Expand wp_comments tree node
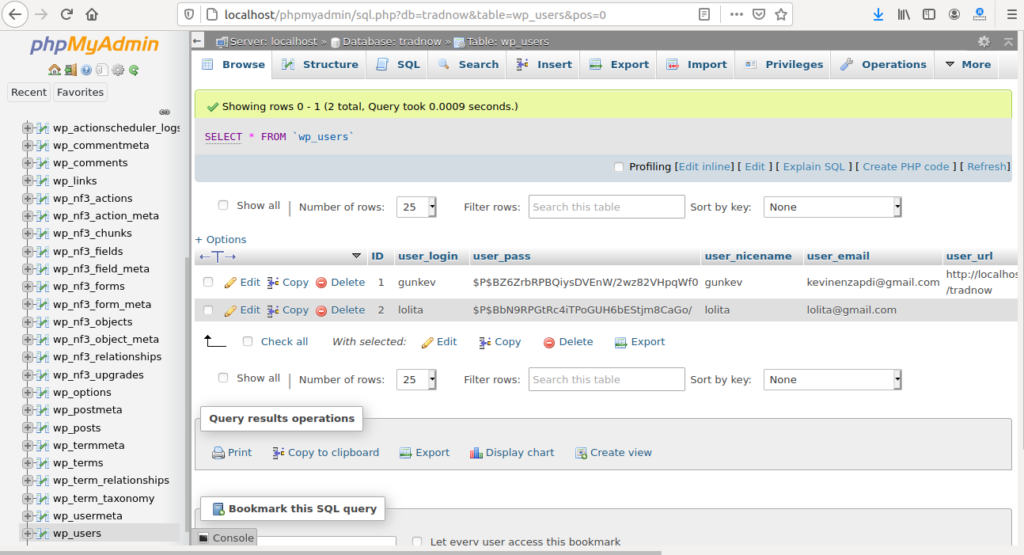This screenshot has width=1024, height=555. click(x=27, y=163)
